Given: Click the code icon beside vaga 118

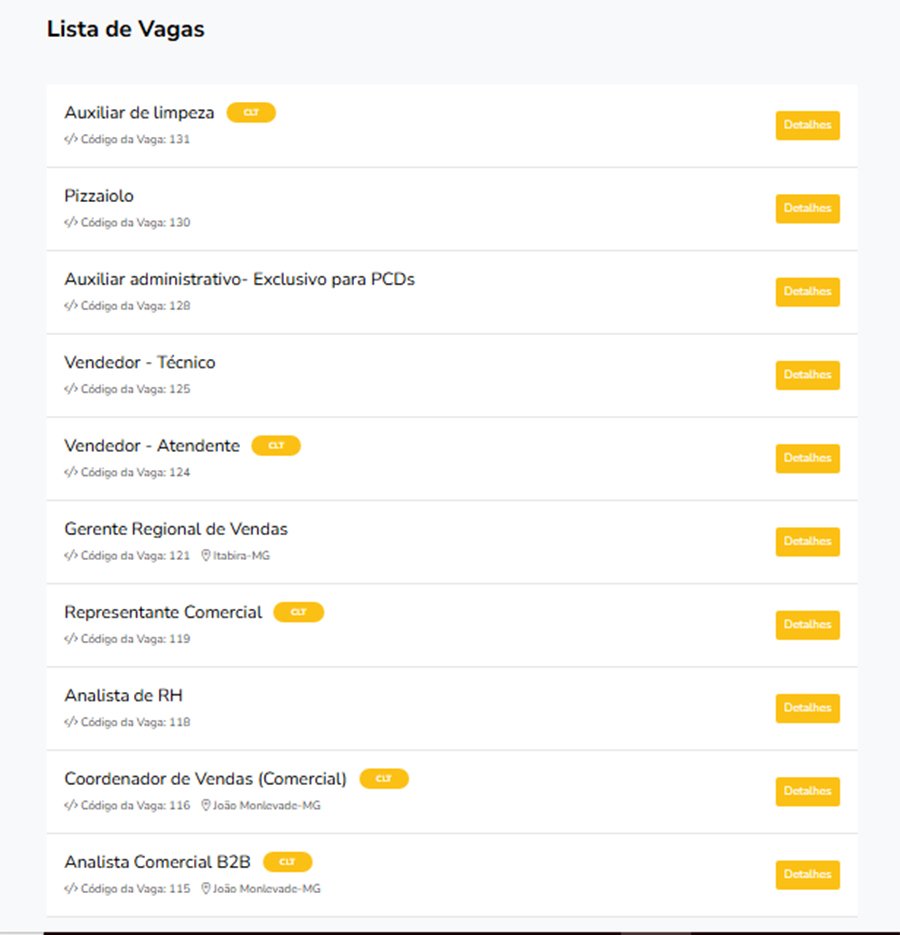Looking at the screenshot, I should (70, 722).
